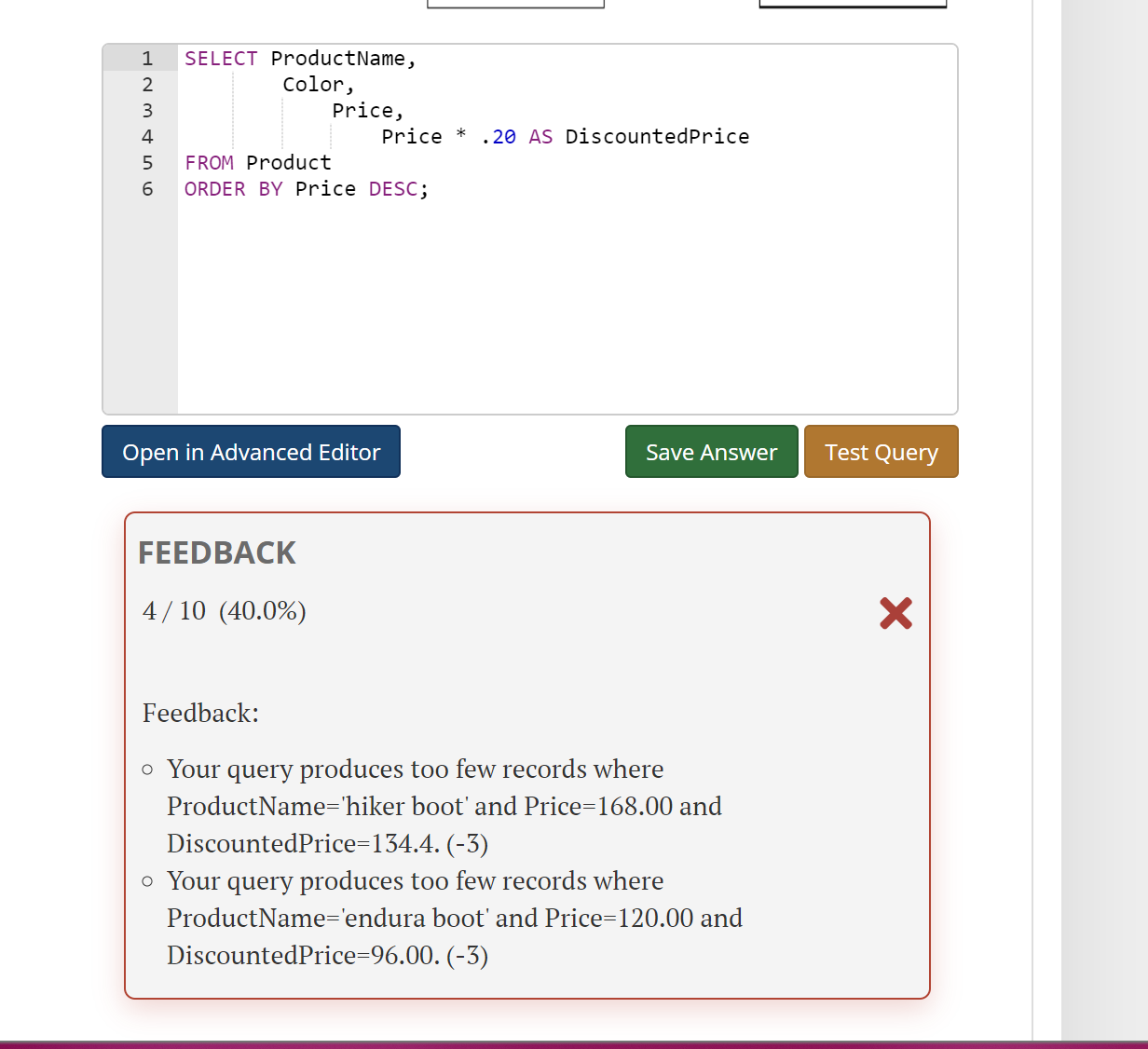Screen dimensions: 1148x1049
Task: Click the FROM Product clause on line 5
Action: (257, 162)
